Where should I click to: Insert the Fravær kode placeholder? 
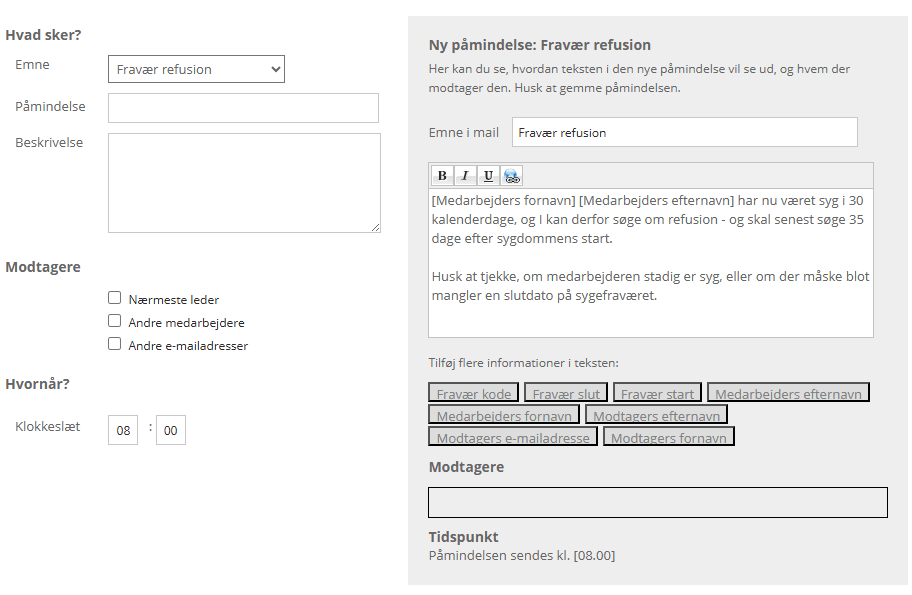click(x=474, y=393)
